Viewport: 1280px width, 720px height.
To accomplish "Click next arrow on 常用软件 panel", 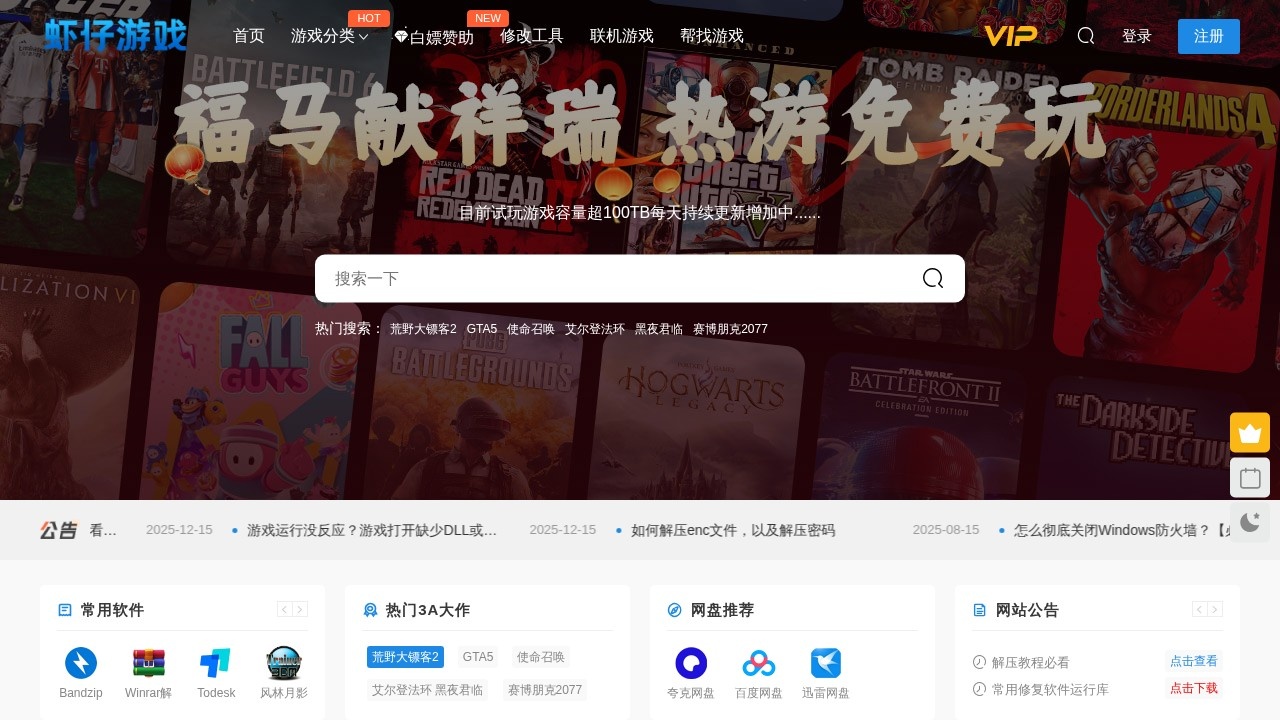I will (x=300, y=609).
